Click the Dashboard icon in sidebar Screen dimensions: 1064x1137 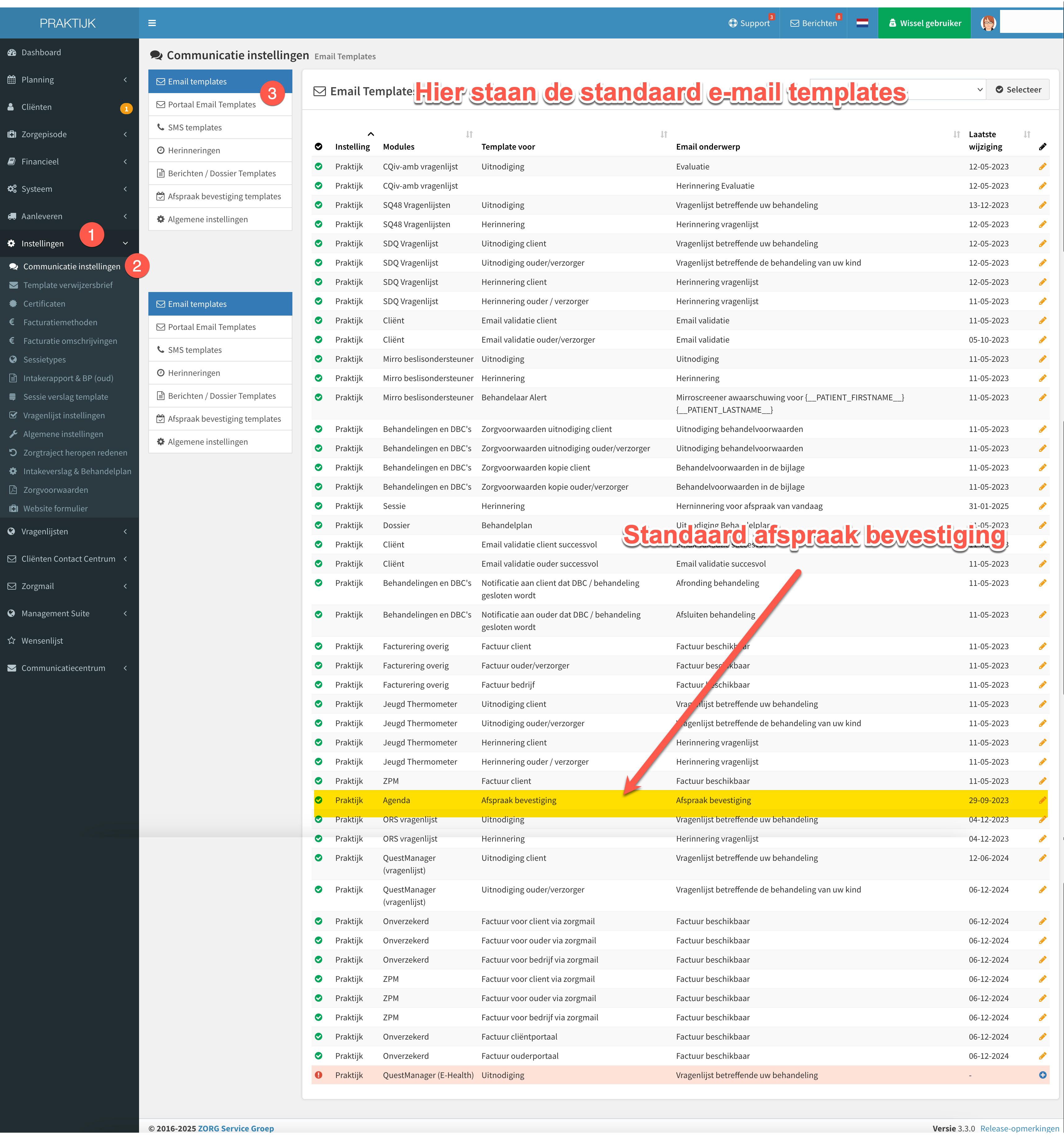coord(11,53)
